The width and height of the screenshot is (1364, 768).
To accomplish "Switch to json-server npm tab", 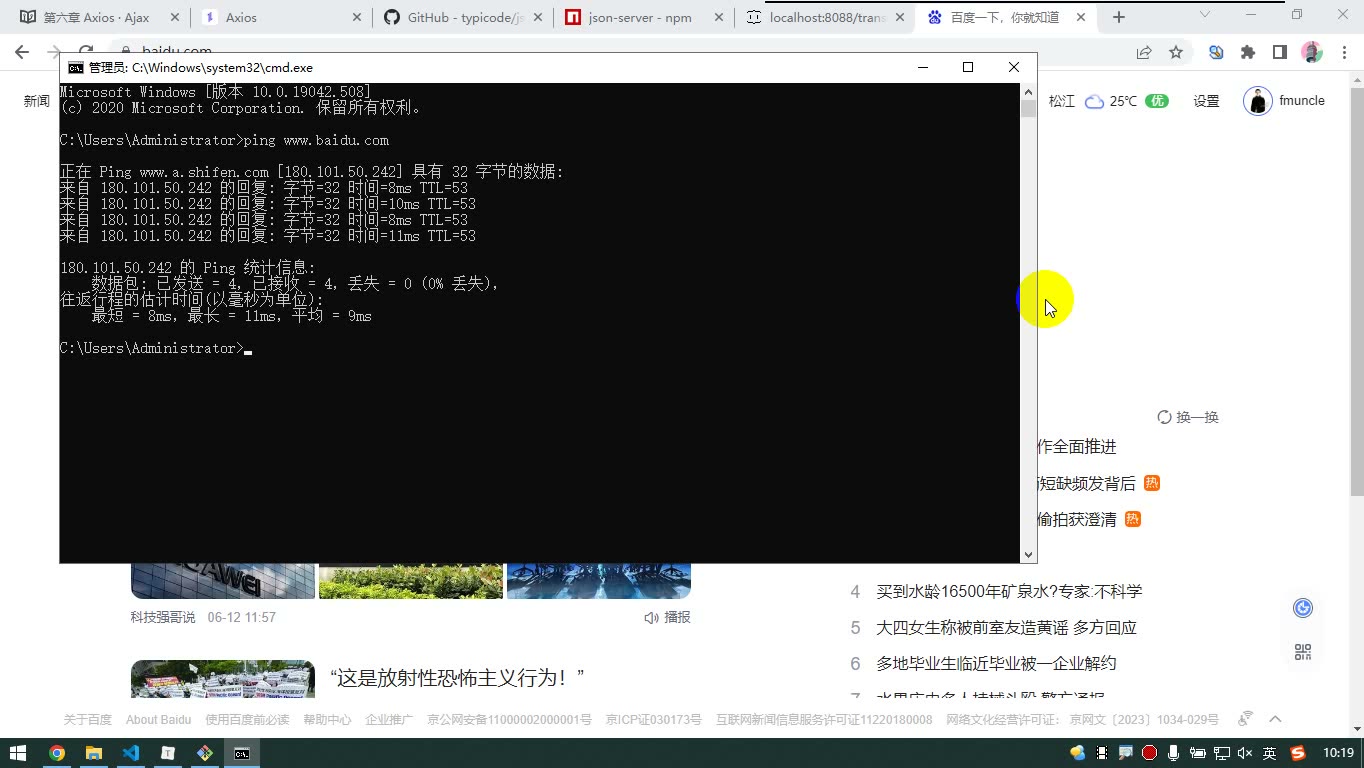I will (645, 17).
